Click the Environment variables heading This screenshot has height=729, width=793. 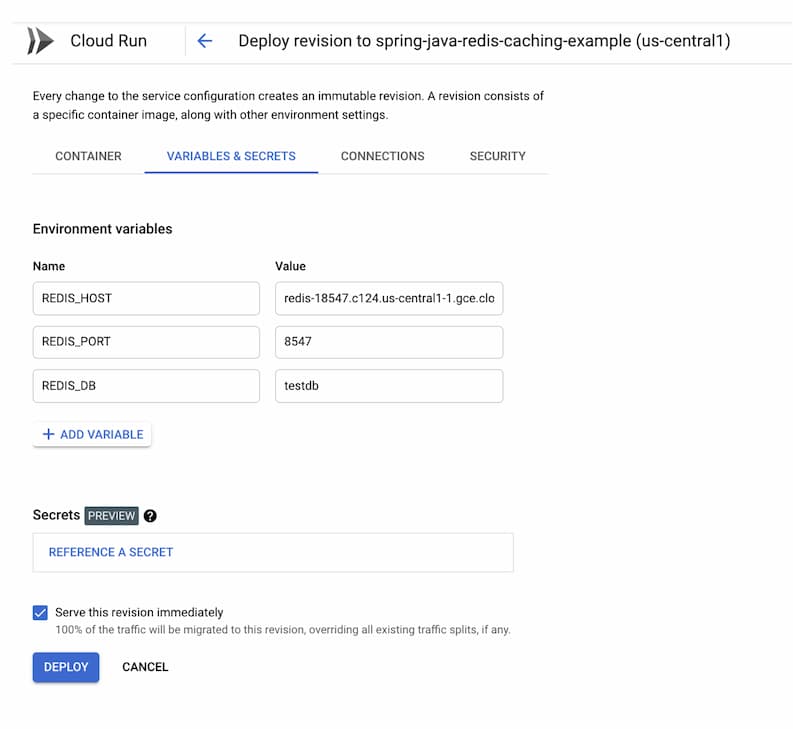point(103,229)
